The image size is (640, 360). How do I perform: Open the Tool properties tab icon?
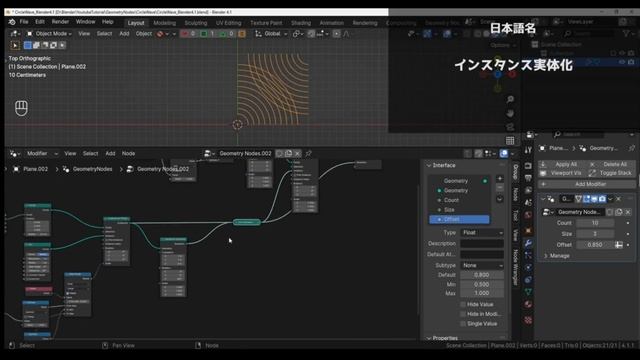coord(528,150)
